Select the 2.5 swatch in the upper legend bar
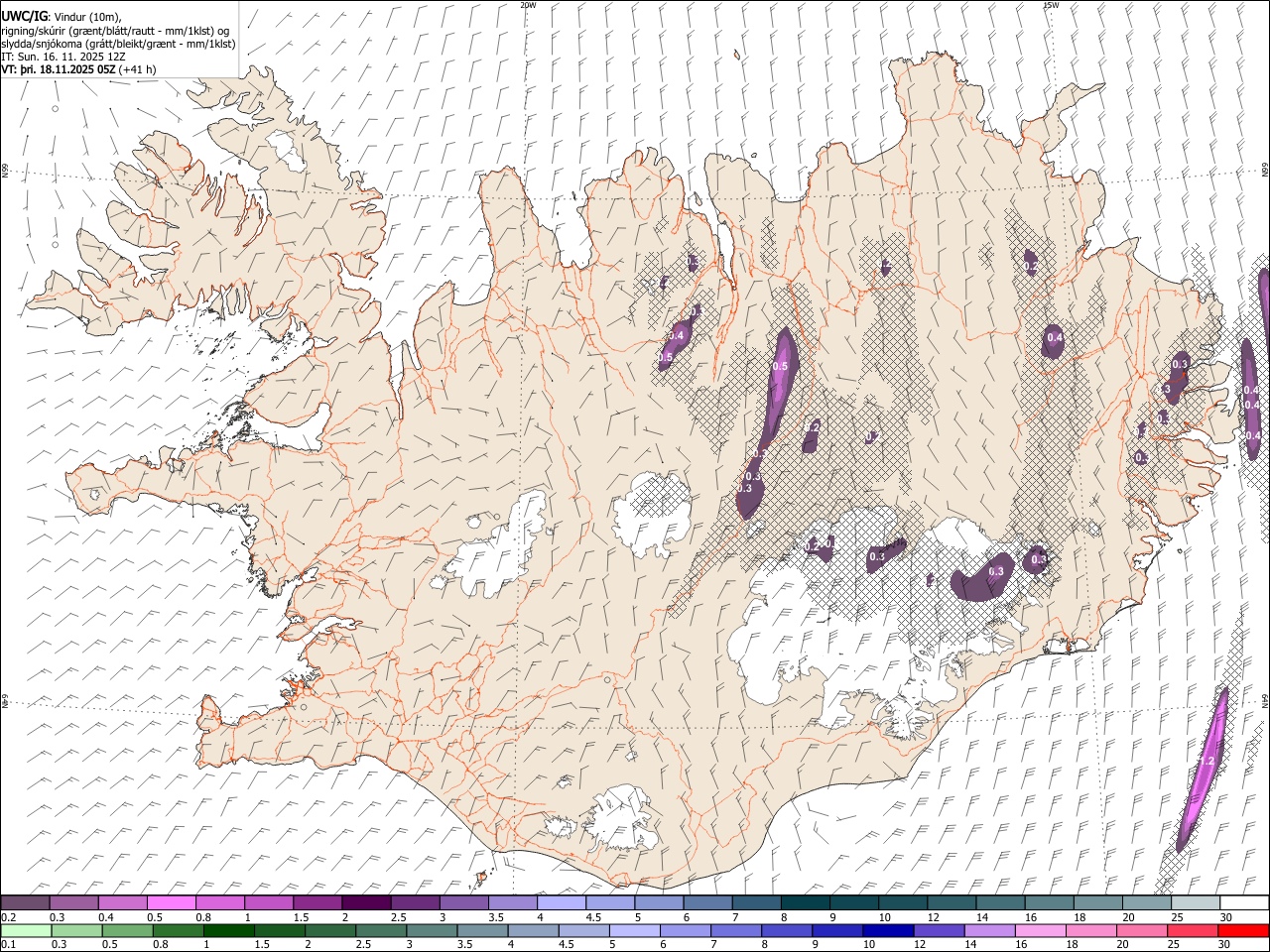This screenshot has height=952, width=1270. 415,902
